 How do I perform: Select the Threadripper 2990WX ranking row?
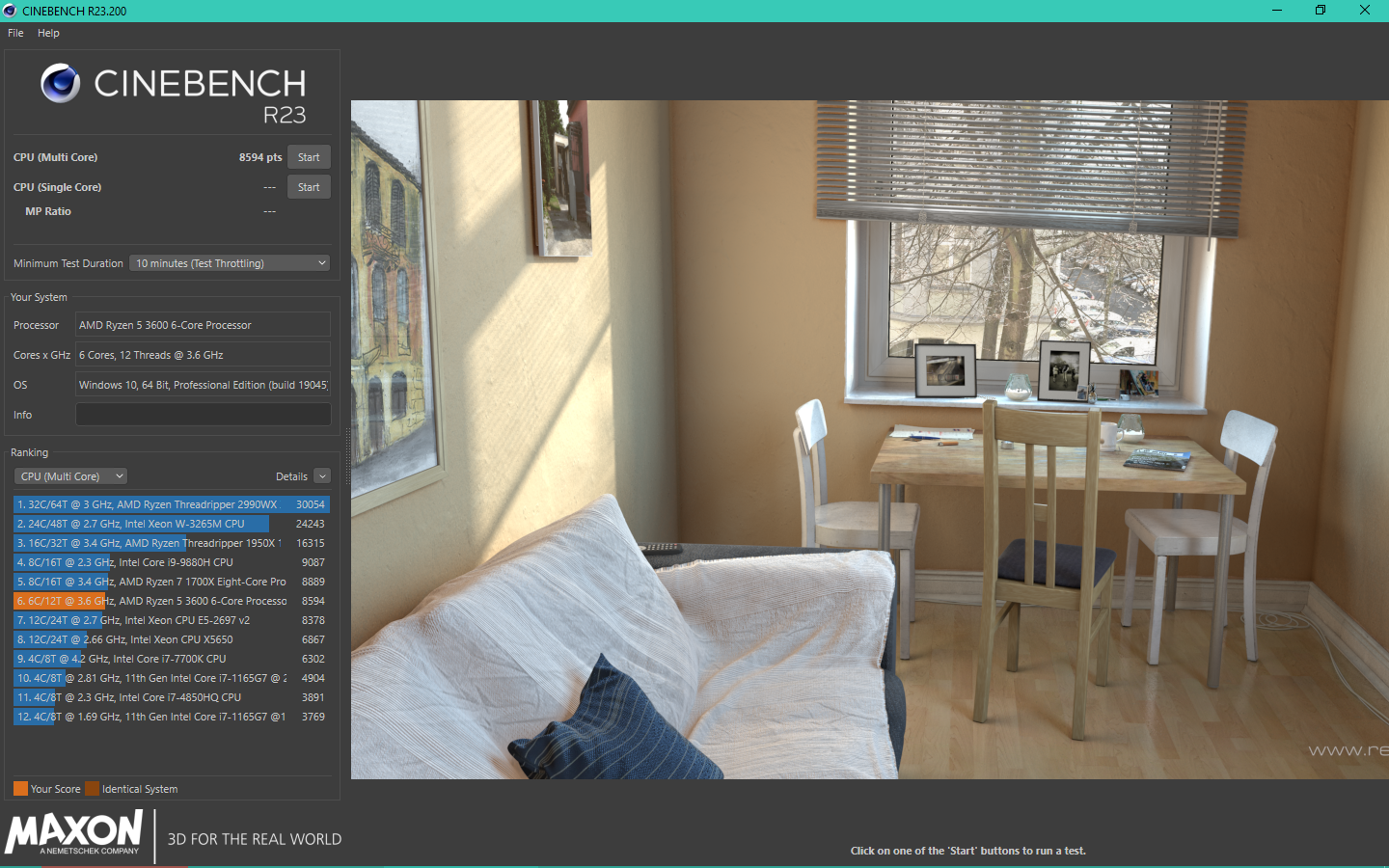click(x=172, y=504)
